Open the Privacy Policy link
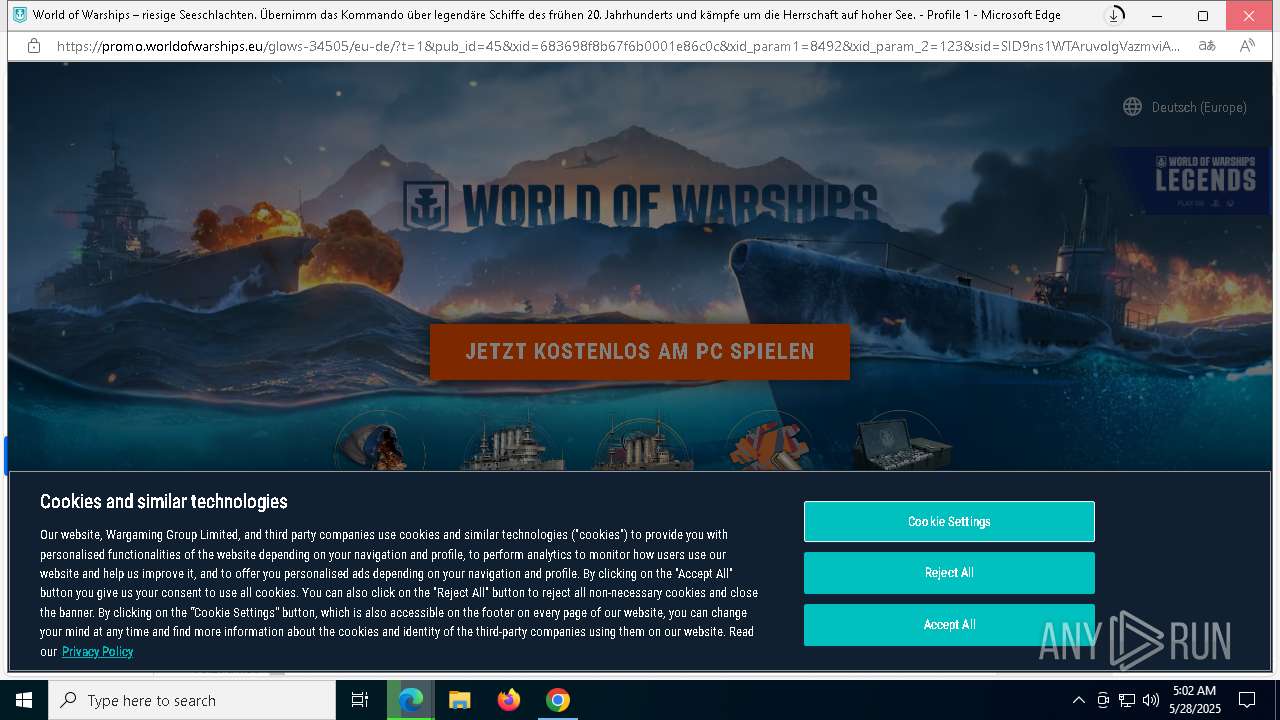Screen dimensions: 1280x720 click(97, 651)
